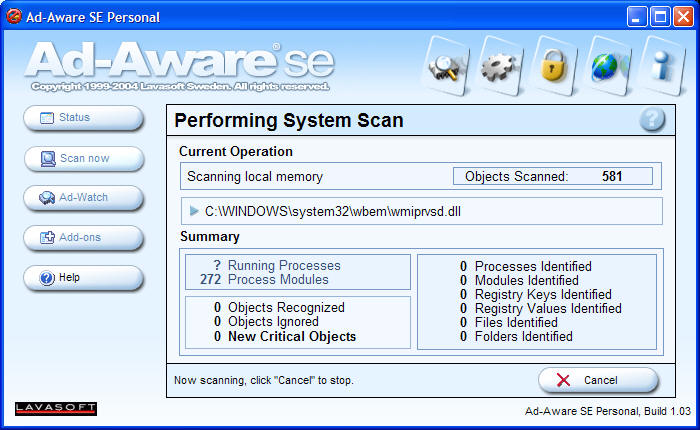
Task: Open the Add-ons section
Action: [x=83, y=238]
